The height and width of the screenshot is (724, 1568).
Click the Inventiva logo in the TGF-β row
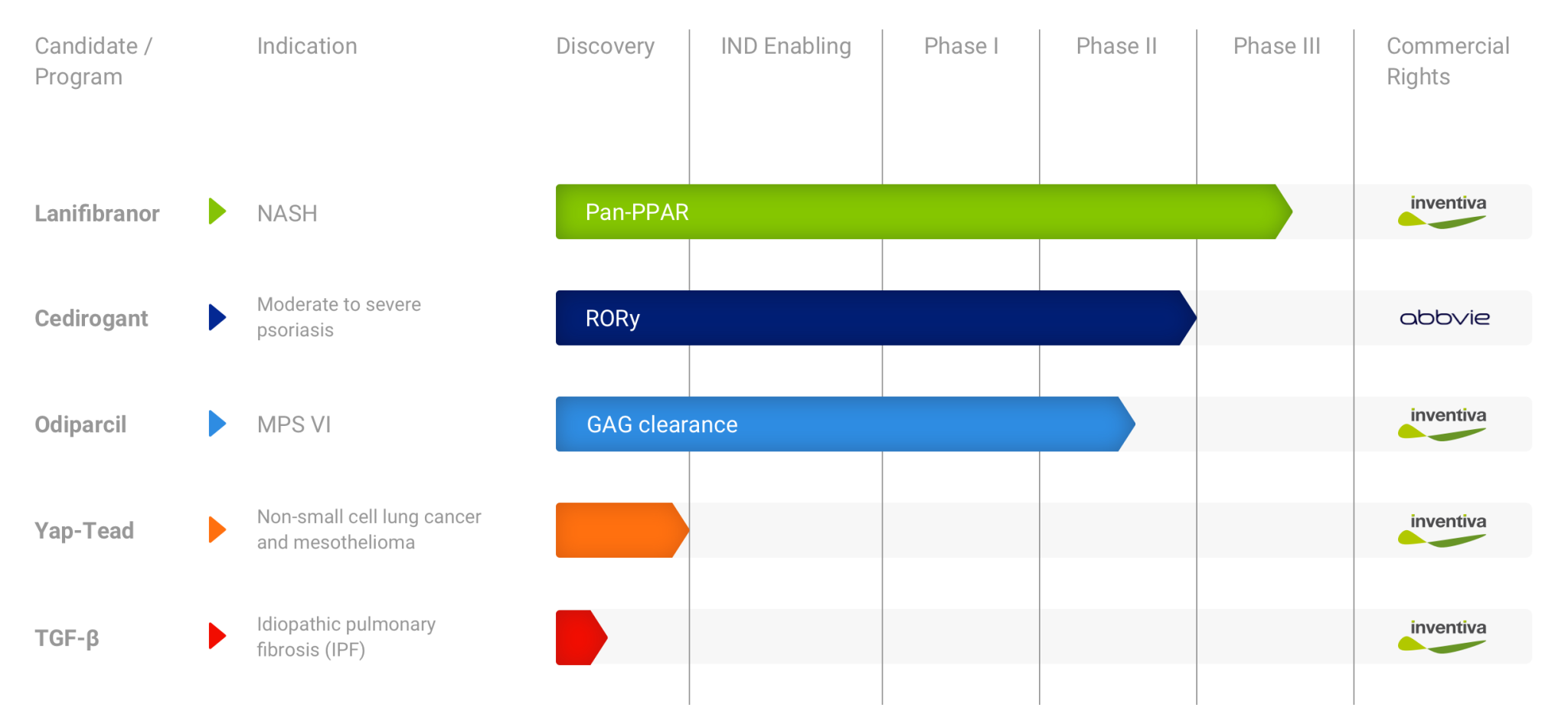[x=1443, y=637]
